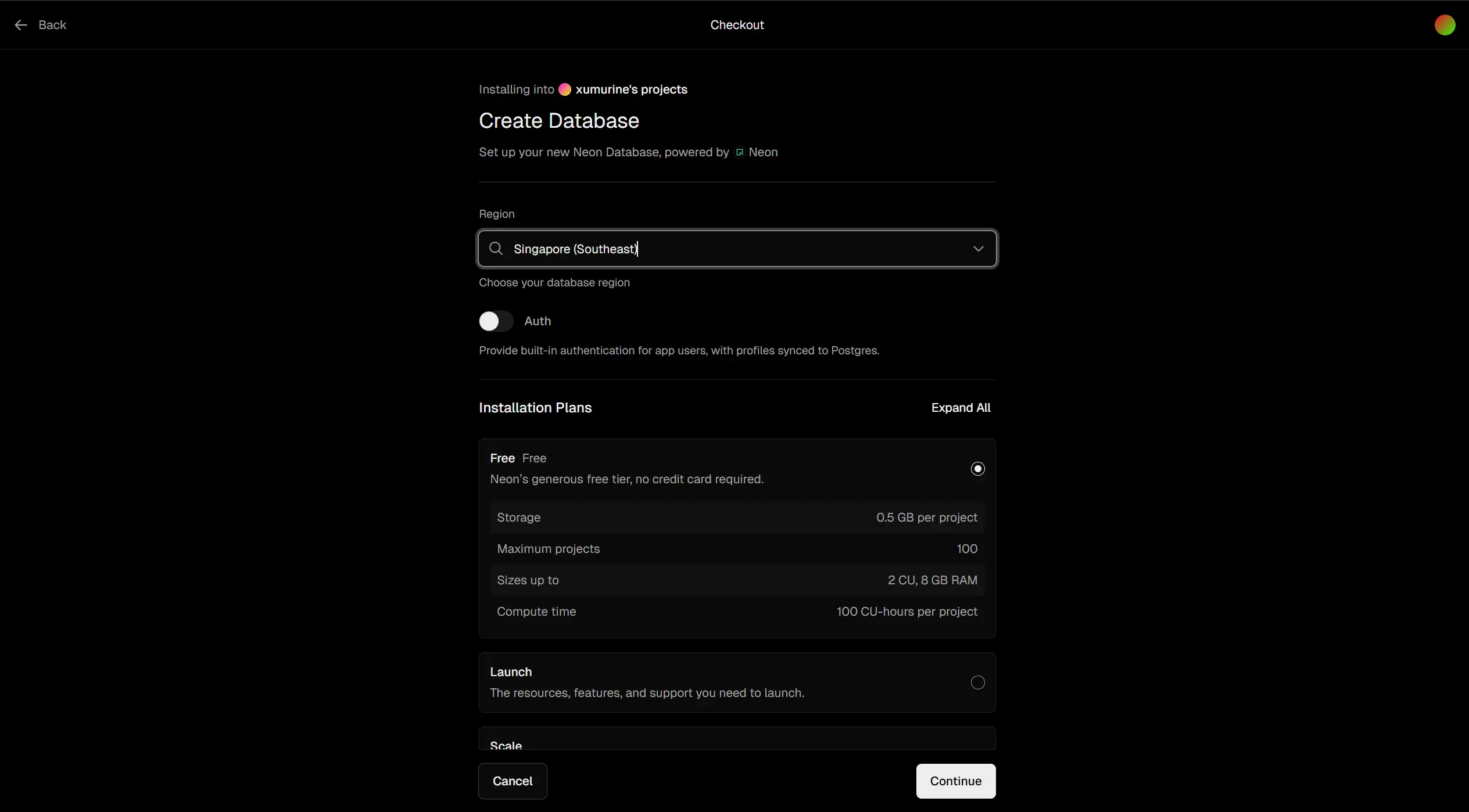
Task: Toggle the Auth switch on
Action: 496,321
